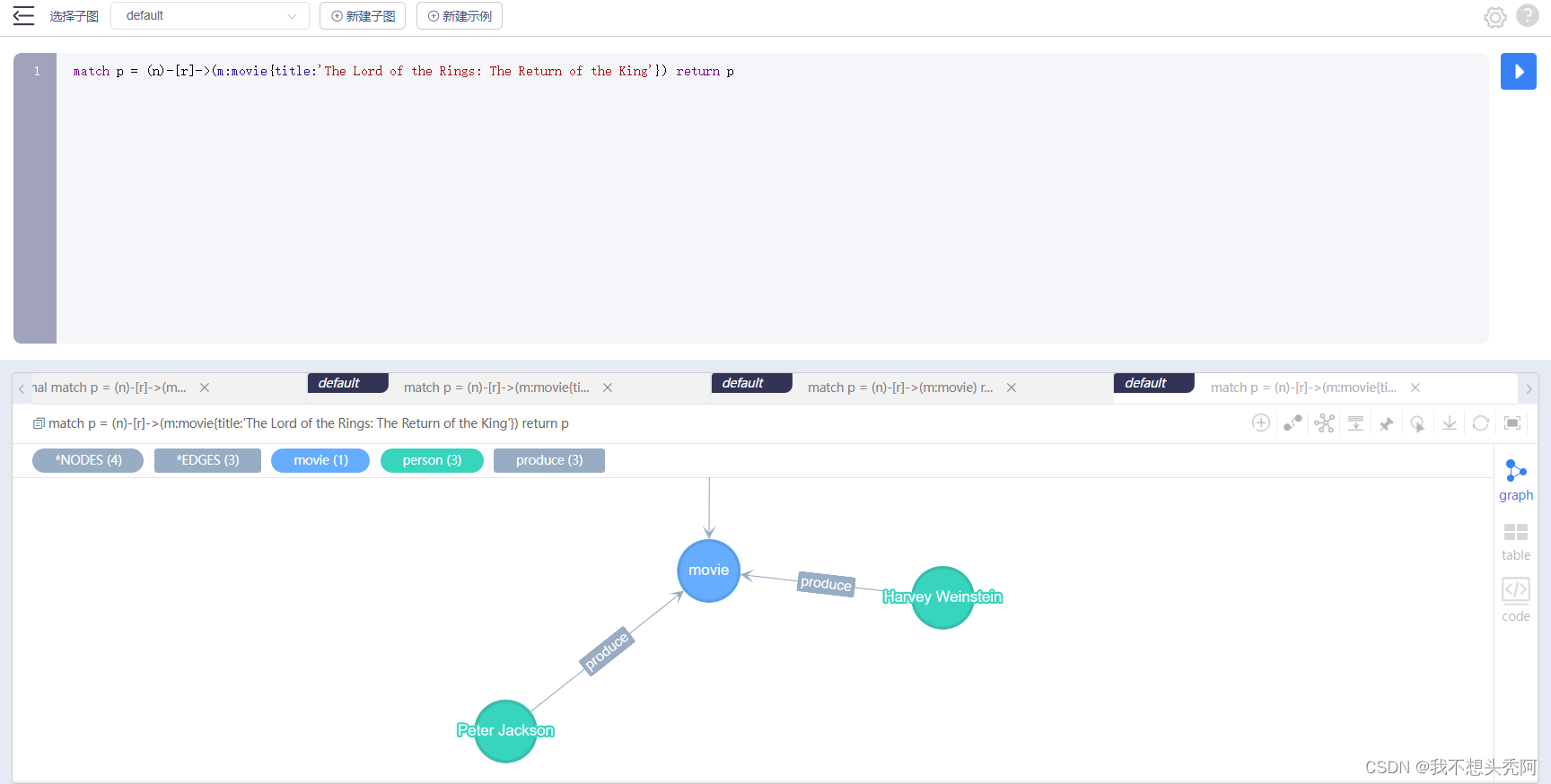
Task: Run the Cypher query with the play button
Action: (1518, 72)
